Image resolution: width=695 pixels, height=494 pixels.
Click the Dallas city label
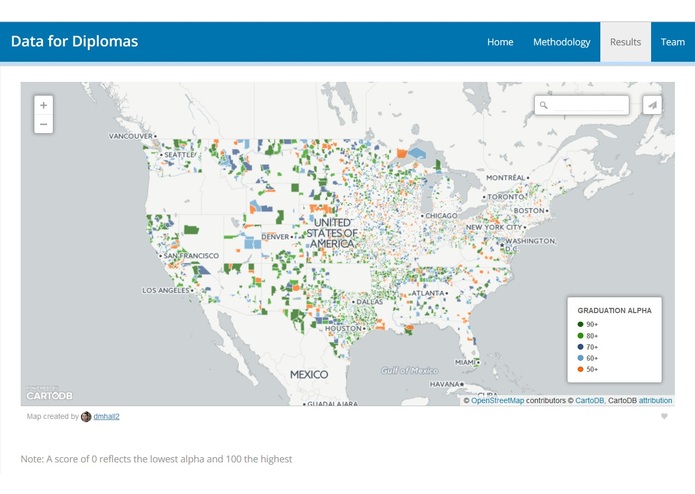click(x=370, y=302)
